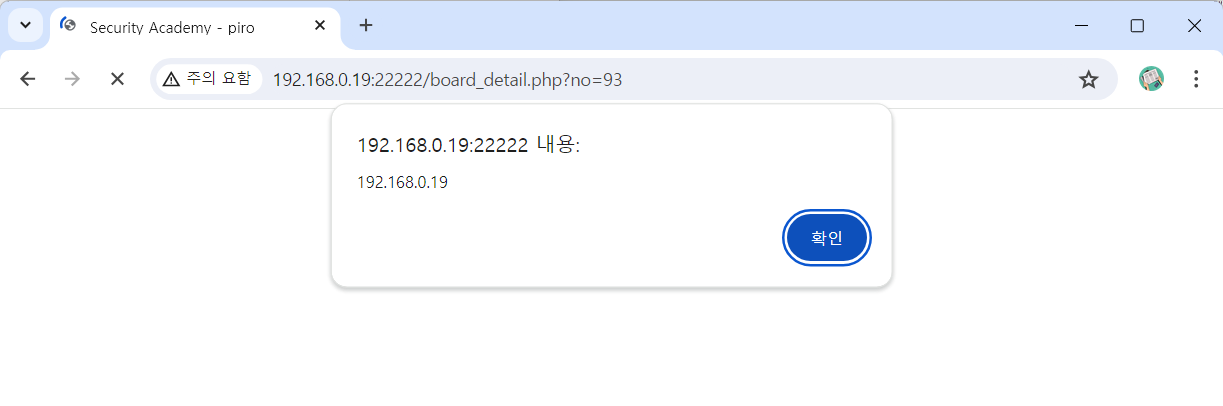Close the Security Academy tab

(320, 26)
